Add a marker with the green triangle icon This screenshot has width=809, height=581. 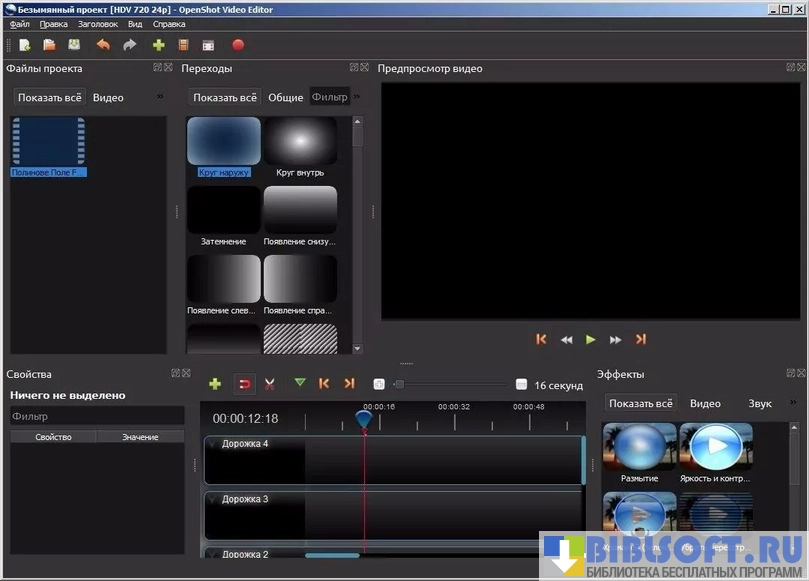(300, 383)
